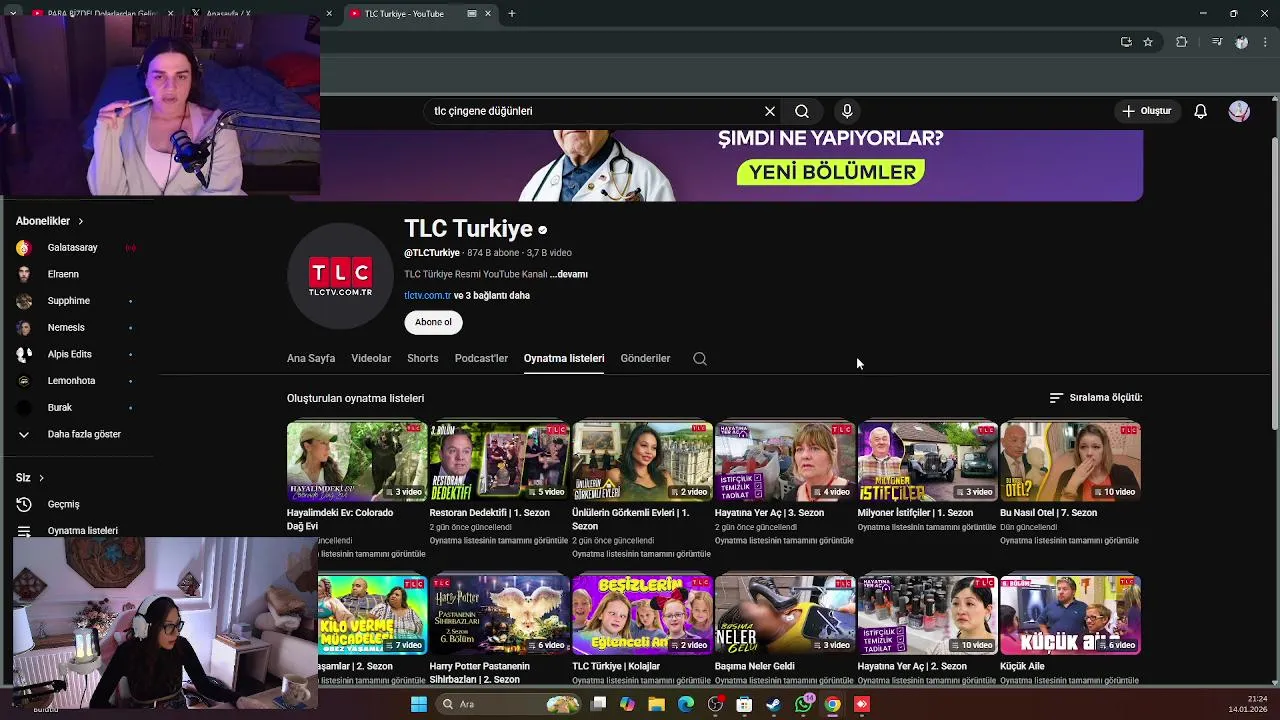View full playlist under Bu Nasıl Otel?

[1069, 541]
